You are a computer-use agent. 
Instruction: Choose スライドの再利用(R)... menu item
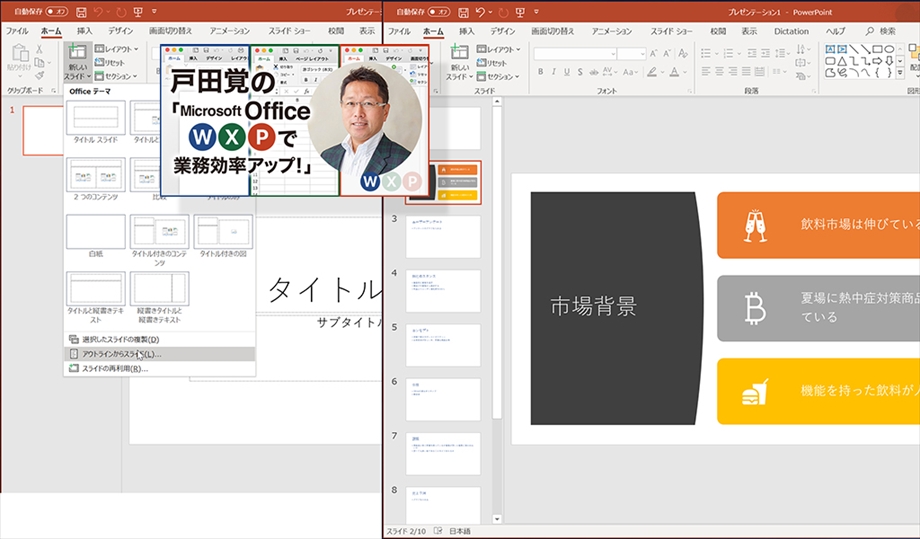tap(160, 368)
